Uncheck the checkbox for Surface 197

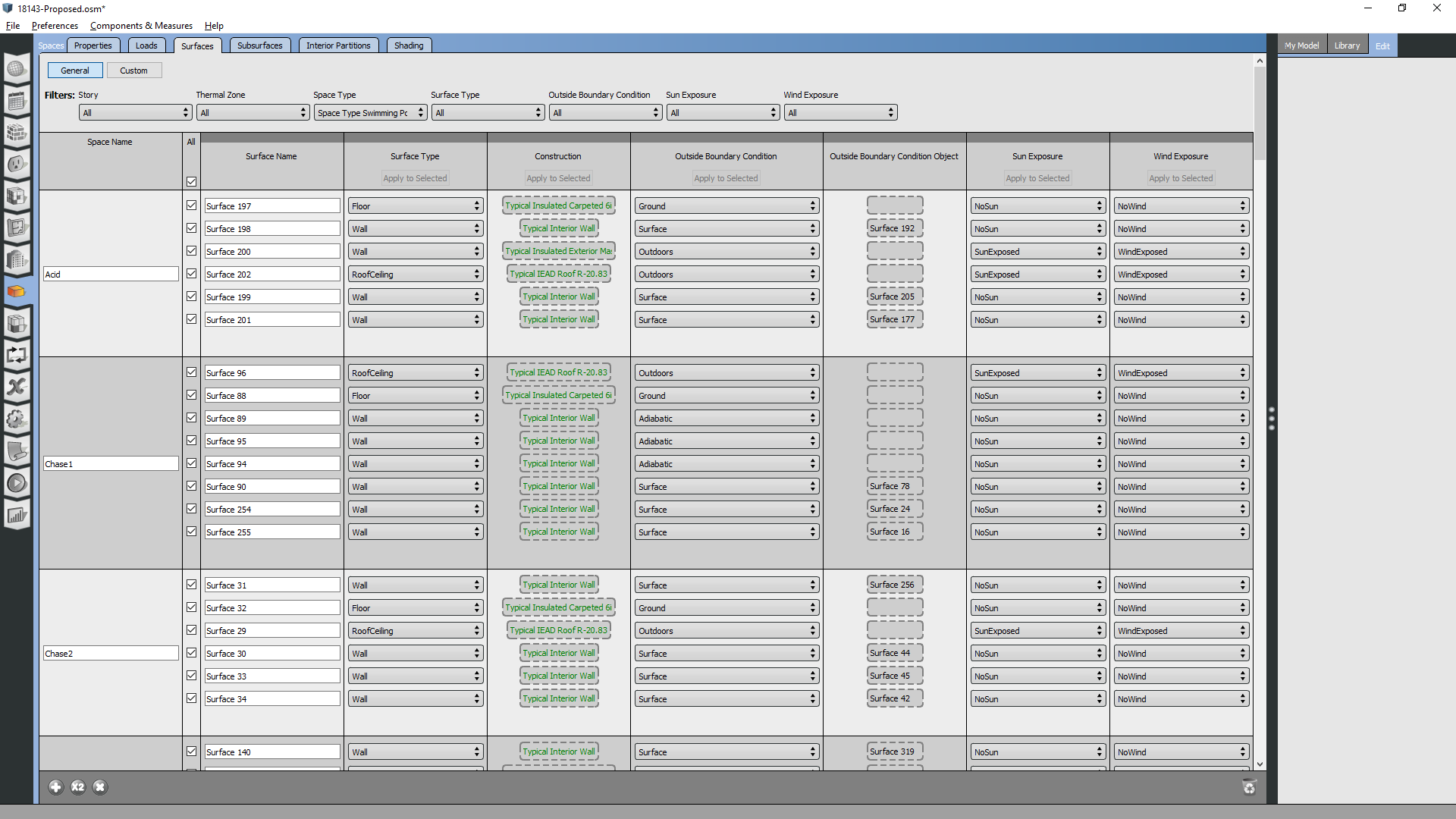191,206
